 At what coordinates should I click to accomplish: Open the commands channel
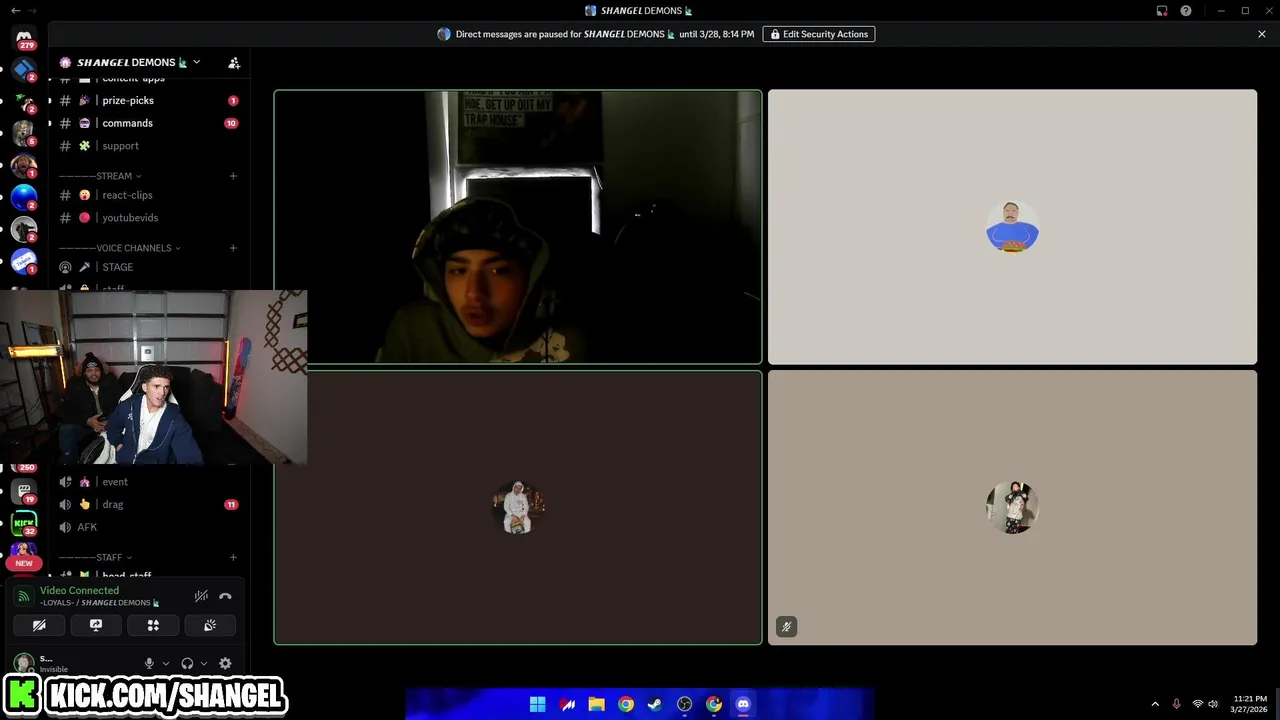pos(149,123)
